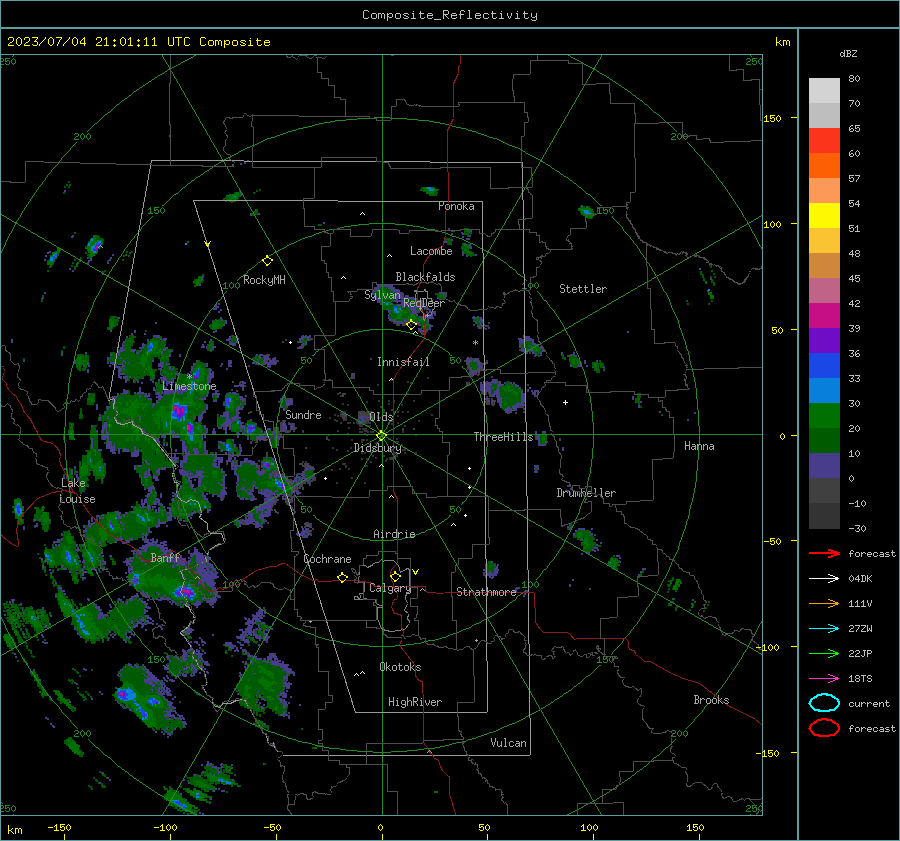Click the Hanna label
Viewport: 900px width, 841px height.
[699, 446]
